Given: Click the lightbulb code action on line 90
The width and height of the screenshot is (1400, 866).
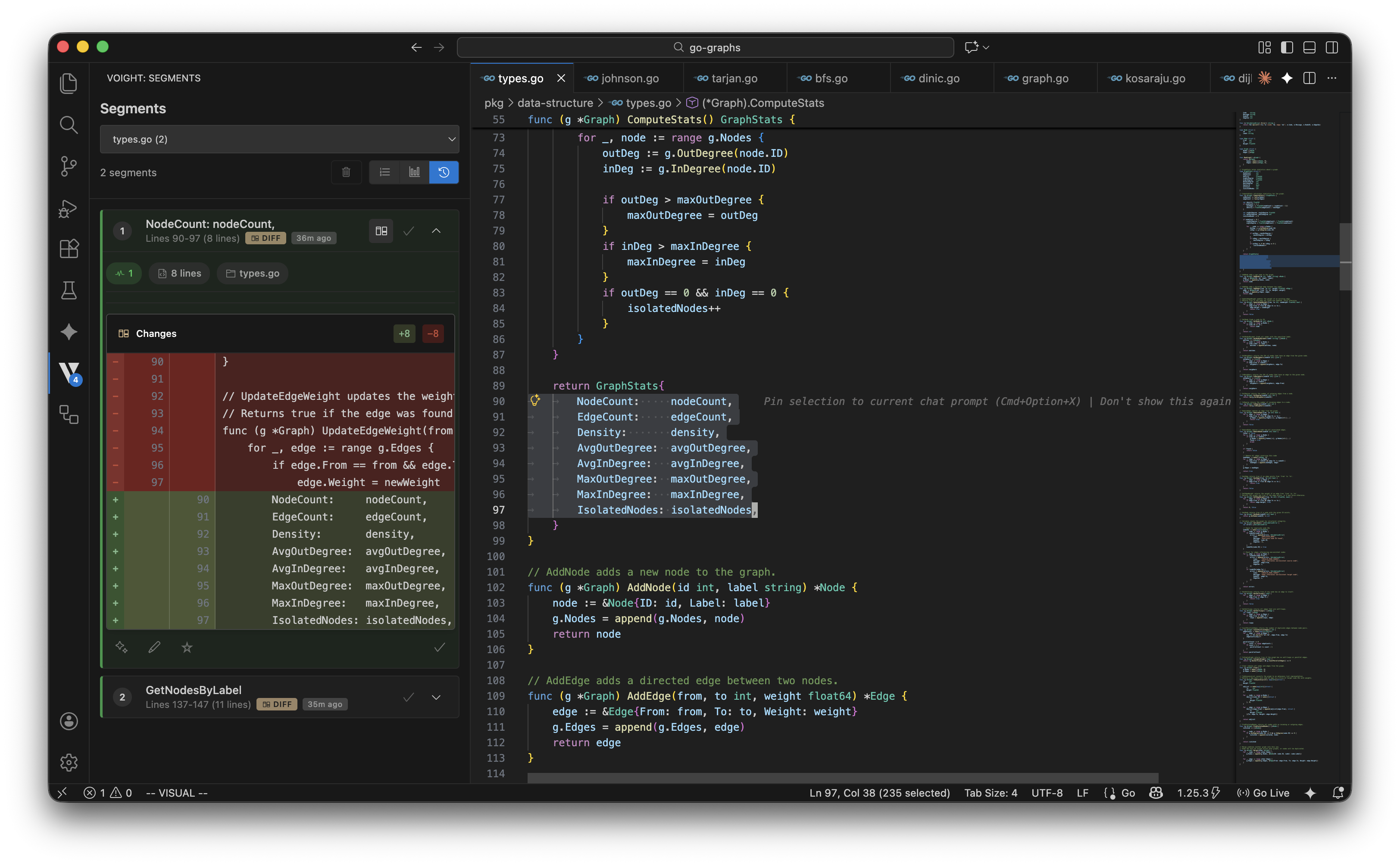Looking at the screenshot, I should click(535, 400).
